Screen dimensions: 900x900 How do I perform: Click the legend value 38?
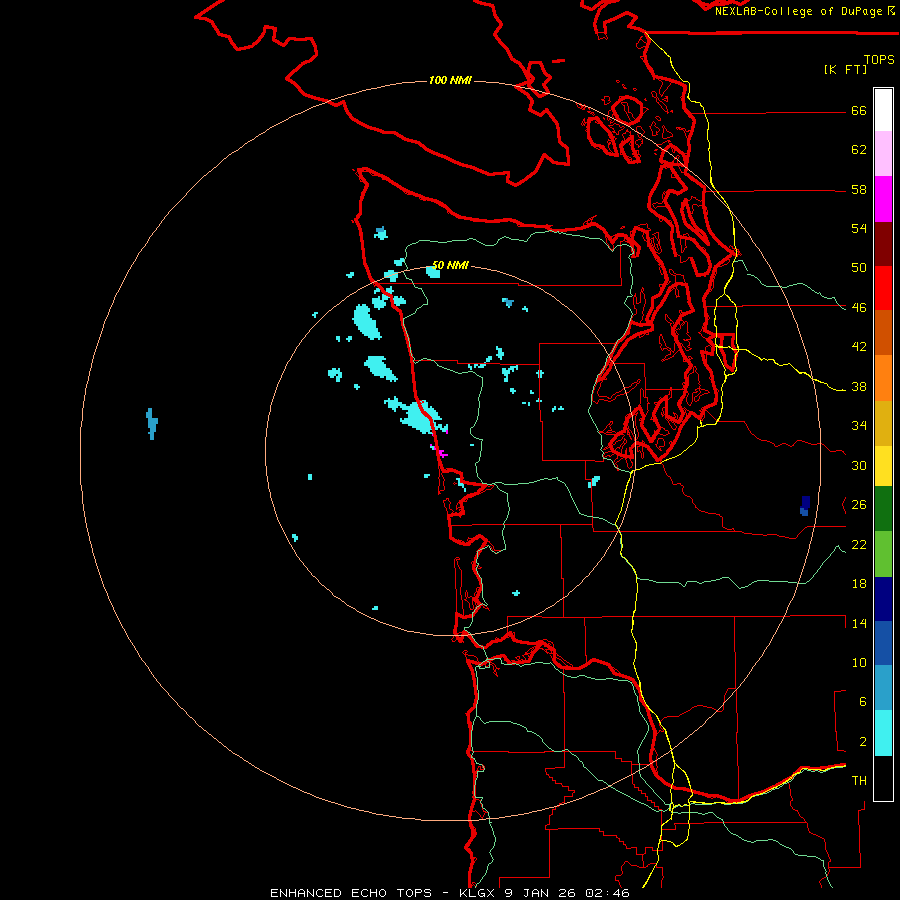(x=859, y=387)
